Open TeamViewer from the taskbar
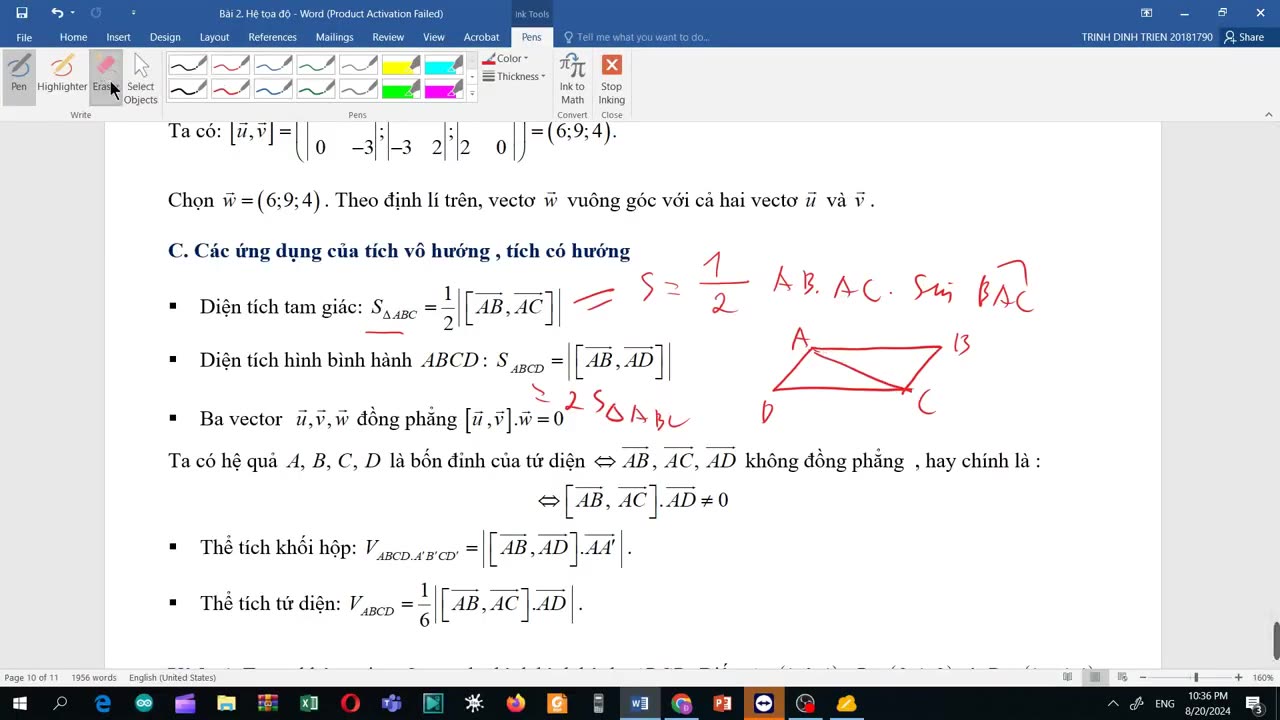Viewport: 1280px width, 720px height. [x=763, y=703]
